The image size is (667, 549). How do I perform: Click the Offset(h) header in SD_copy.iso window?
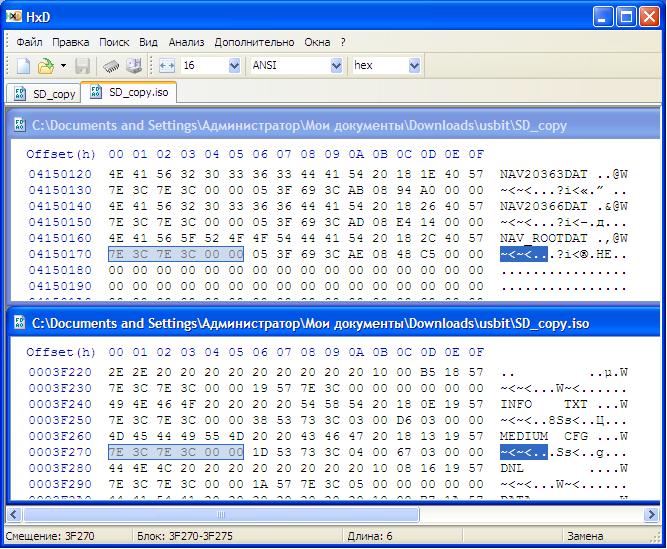point(61,352)
